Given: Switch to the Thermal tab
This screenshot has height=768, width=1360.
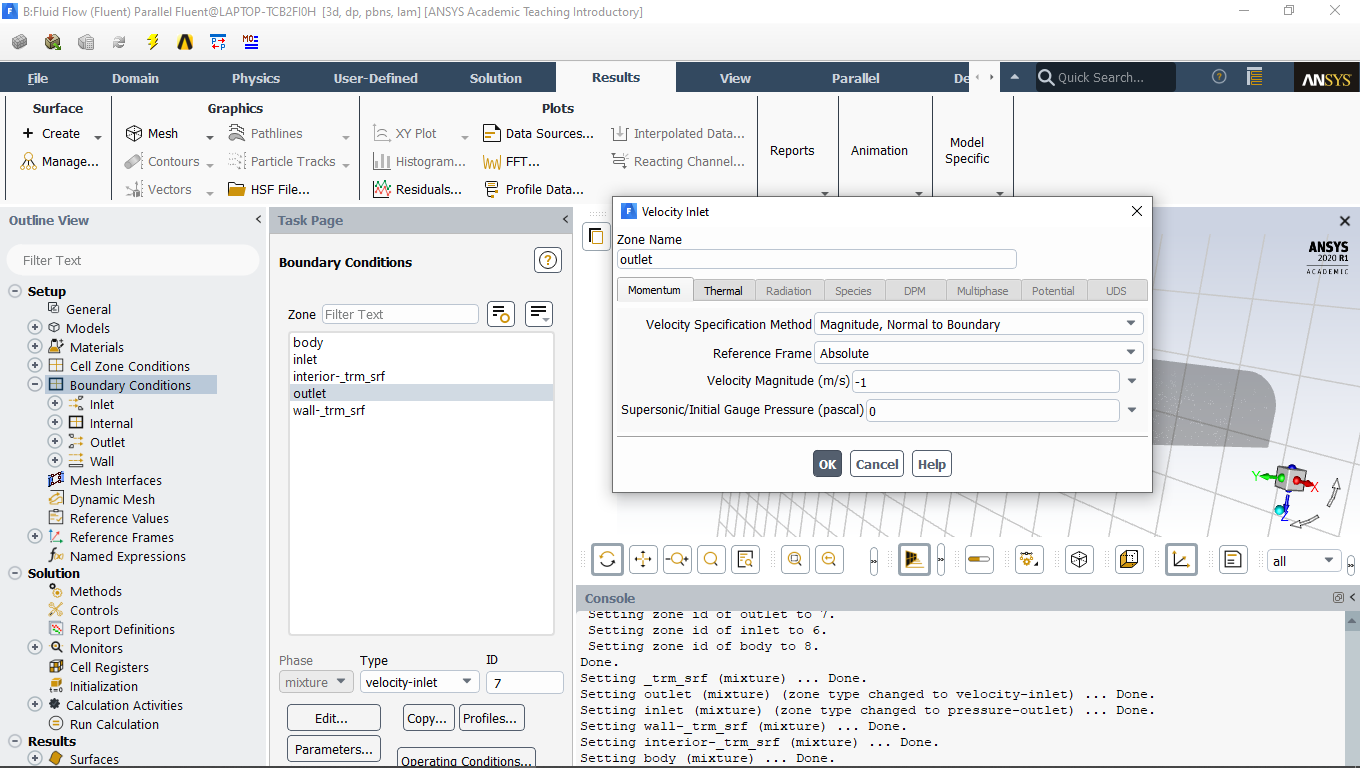Looking at the screenshot, I should [723, 291].
